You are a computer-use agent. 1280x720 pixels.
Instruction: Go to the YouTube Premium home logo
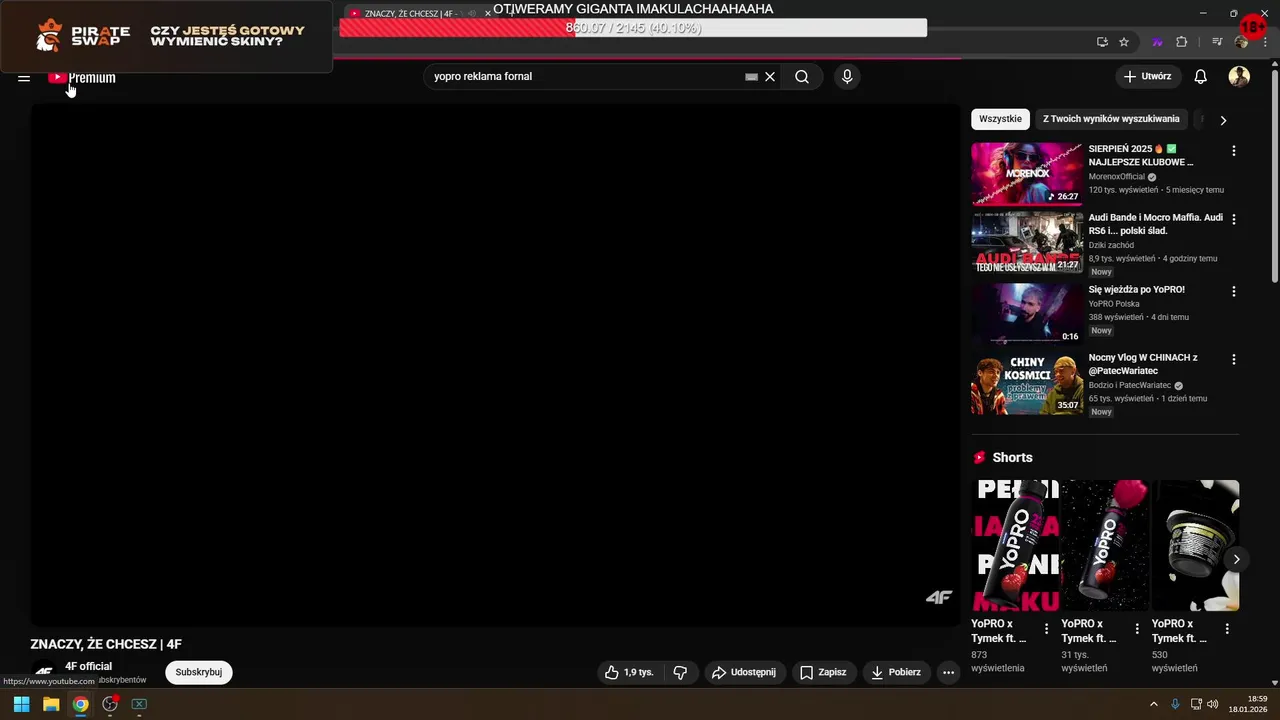coord(82,77)
